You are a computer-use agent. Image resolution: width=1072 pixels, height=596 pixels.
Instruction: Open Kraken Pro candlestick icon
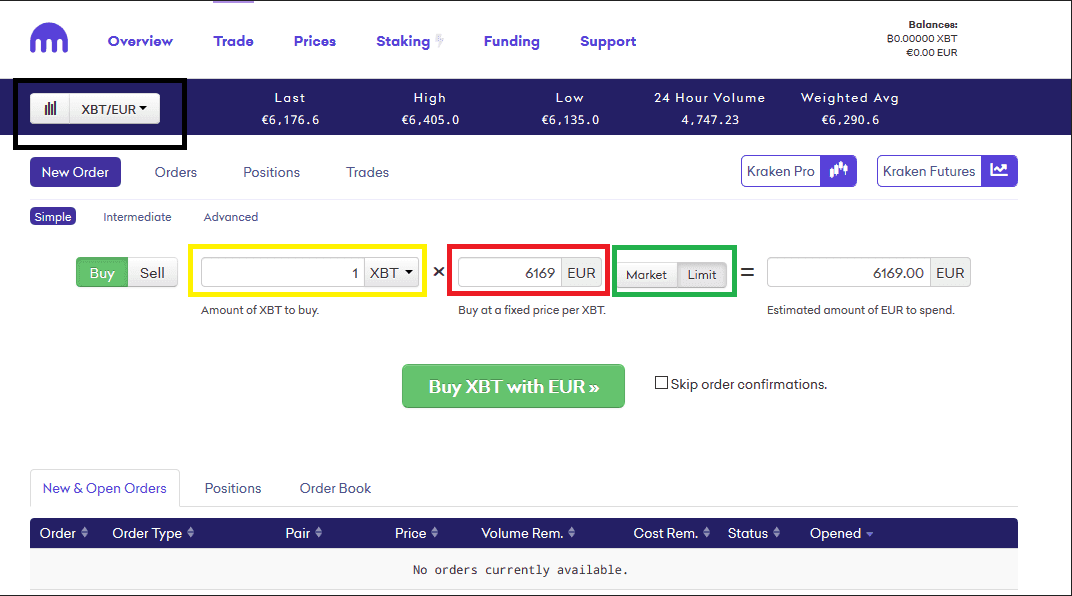point(839,171)
